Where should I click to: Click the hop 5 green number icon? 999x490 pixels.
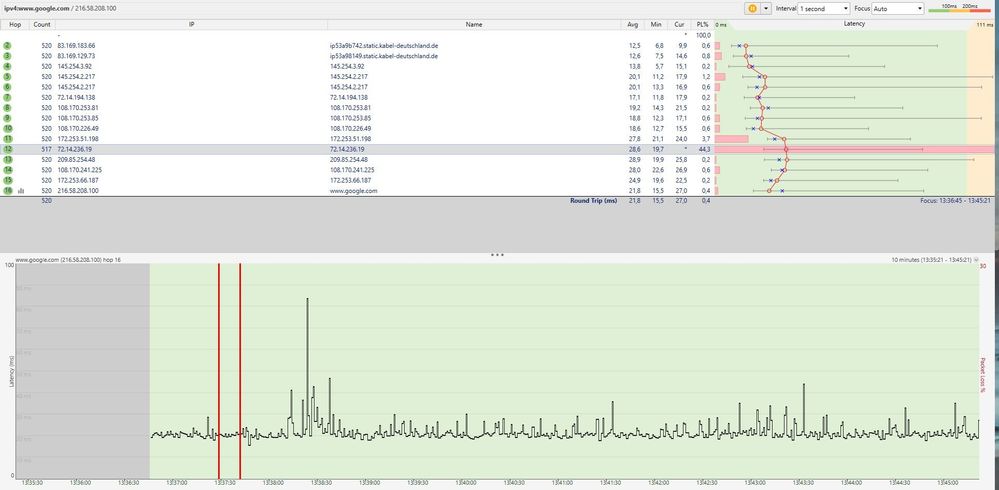8,77
